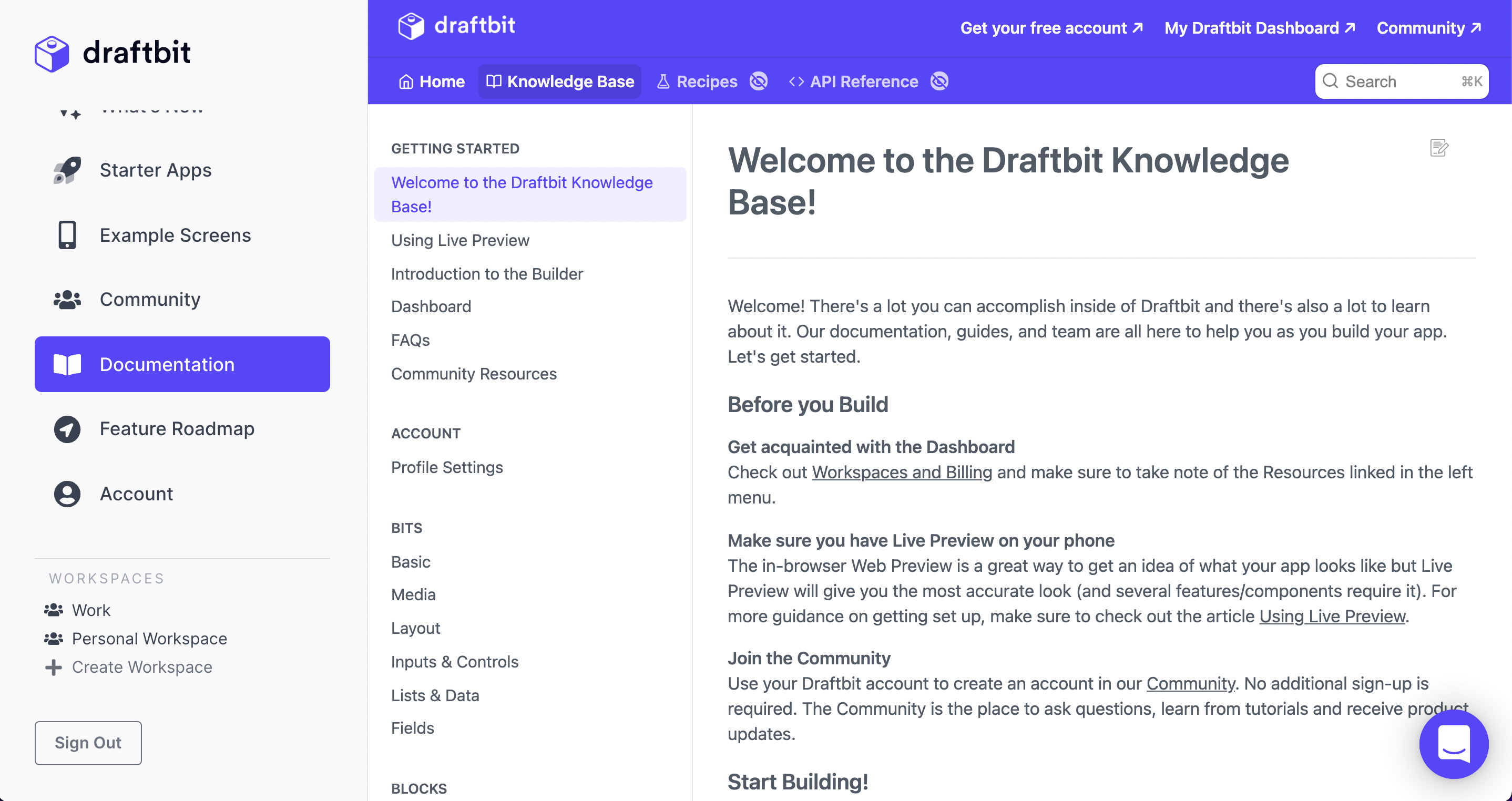1512x801 pixels.
Task: Click the Draftbit cube logo in left sidebar
Action: 52,54
